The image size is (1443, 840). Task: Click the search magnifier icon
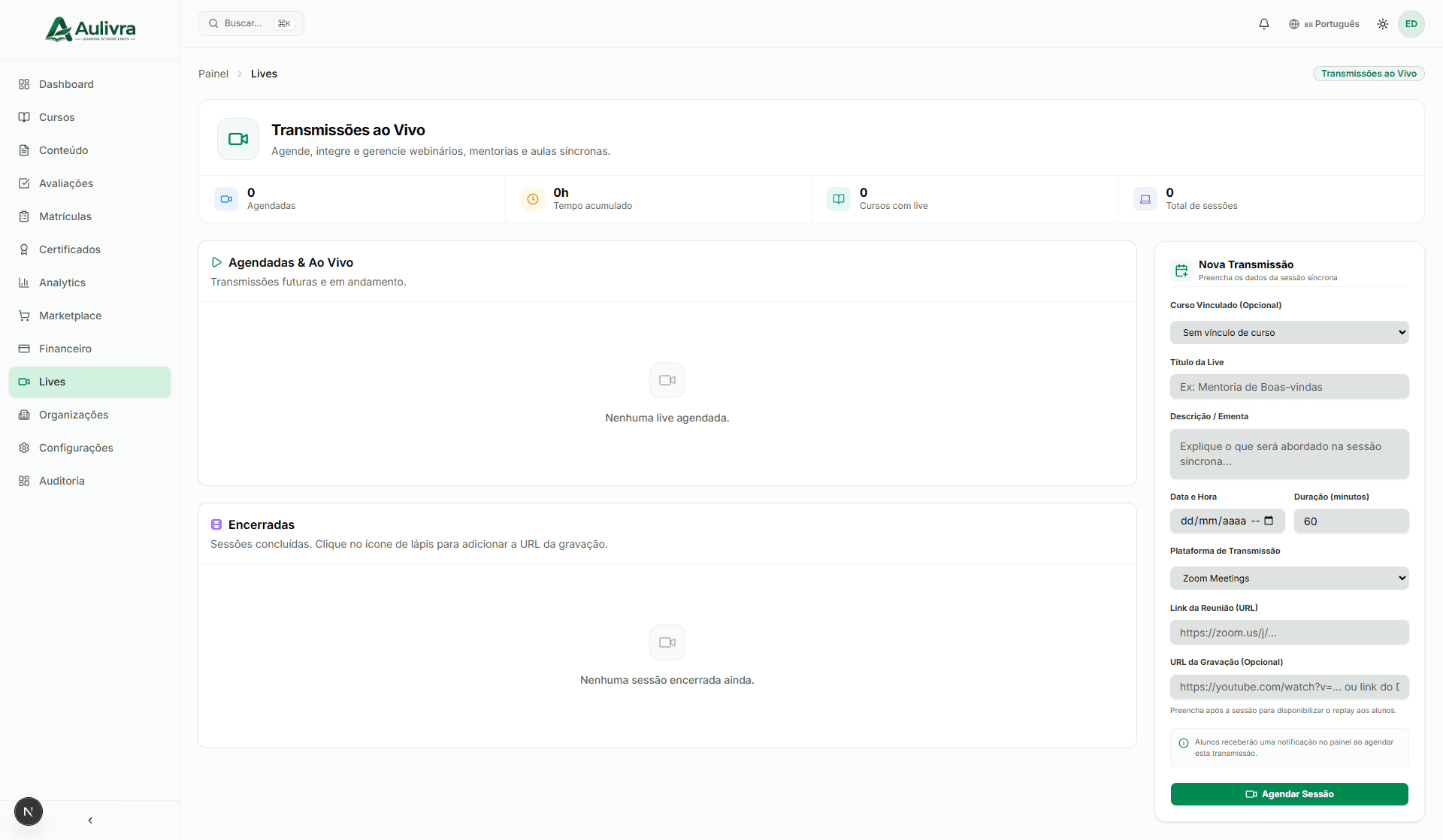click(x=213, y=23)
